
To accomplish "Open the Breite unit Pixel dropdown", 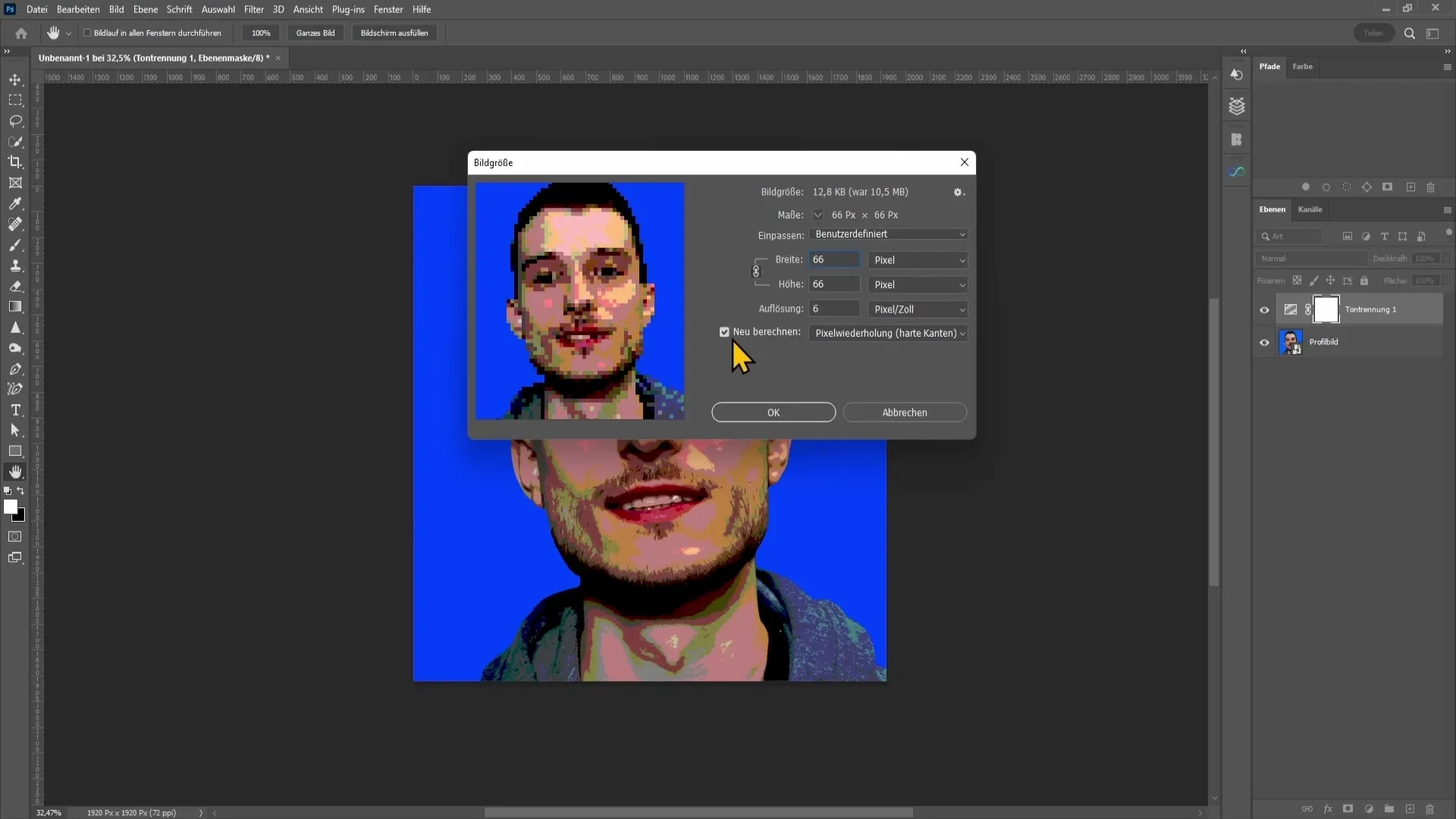I will tap(918, 260).
